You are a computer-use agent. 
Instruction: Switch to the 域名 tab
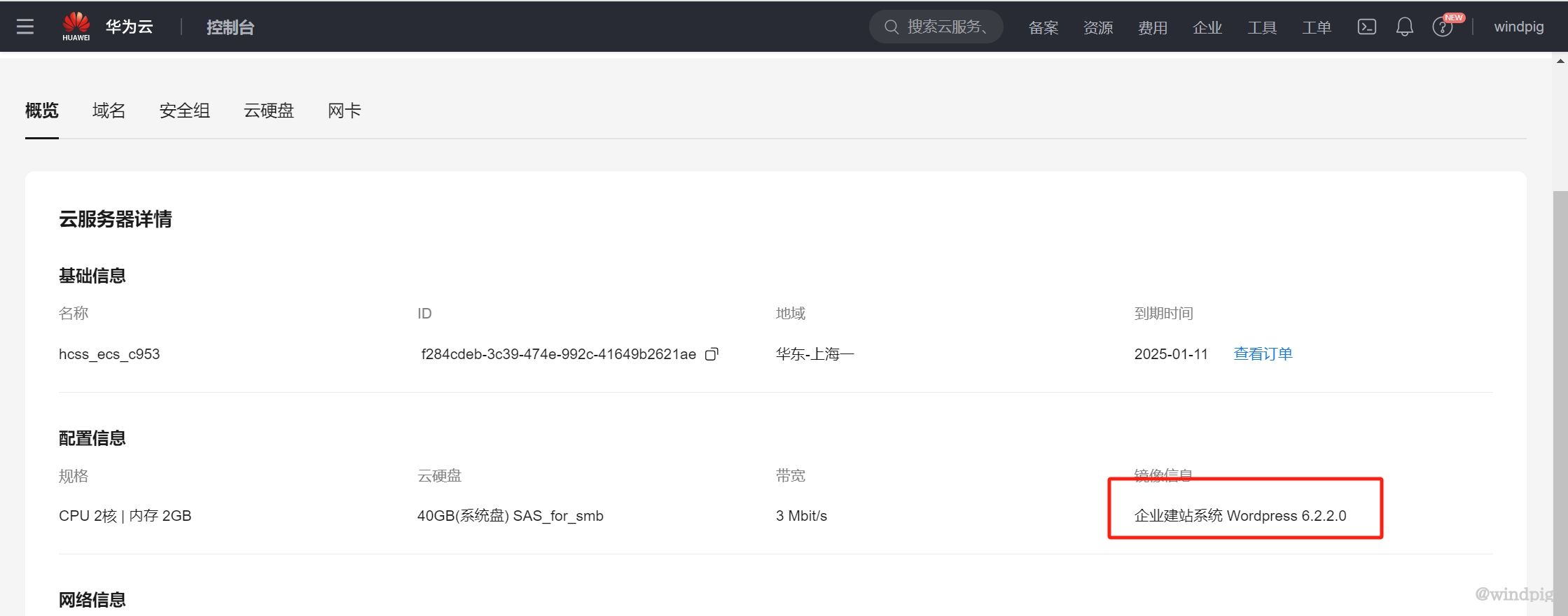click(109, 111)
